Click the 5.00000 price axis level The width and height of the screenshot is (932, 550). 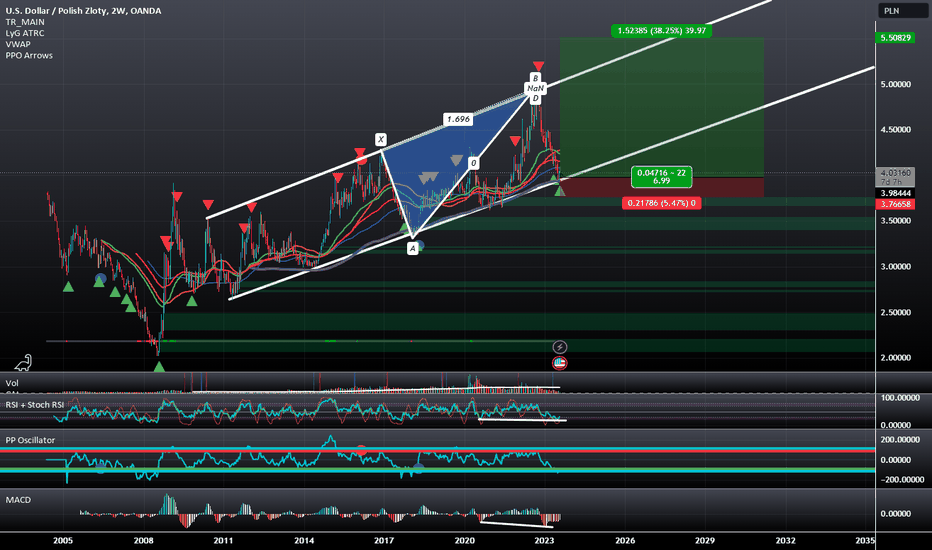click(895, 84)
